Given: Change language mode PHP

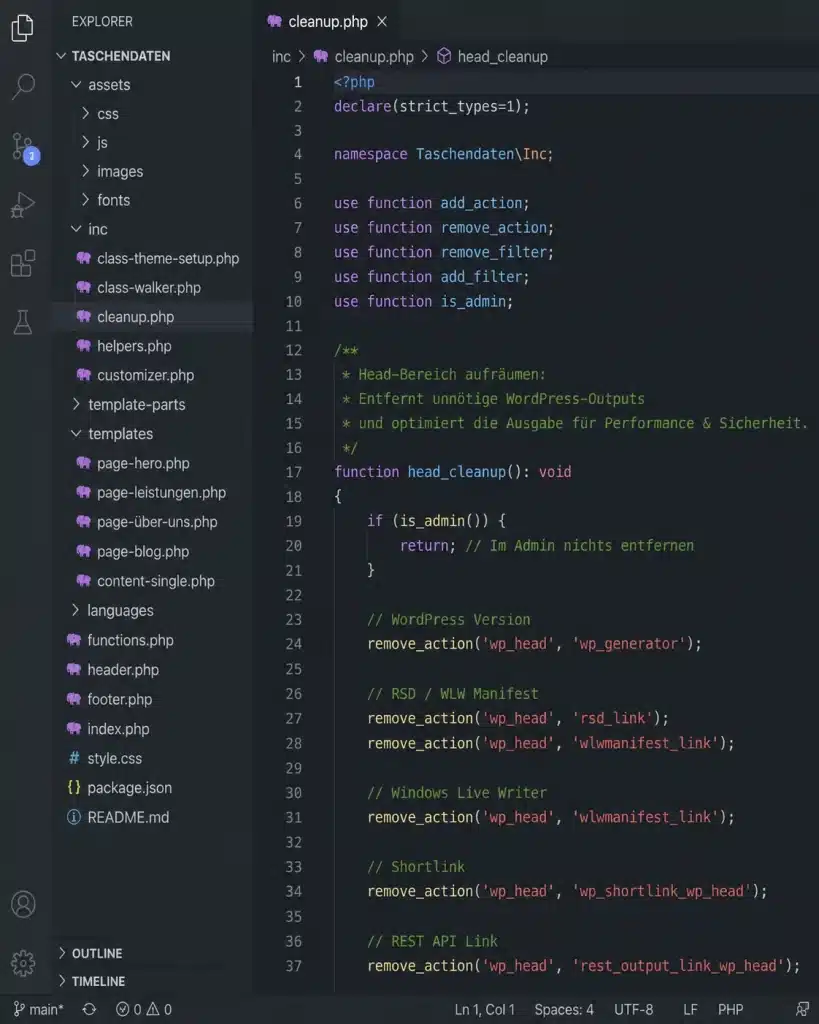Looking at the screenshot, I should pyautogui.click(x=730, y=1010).
